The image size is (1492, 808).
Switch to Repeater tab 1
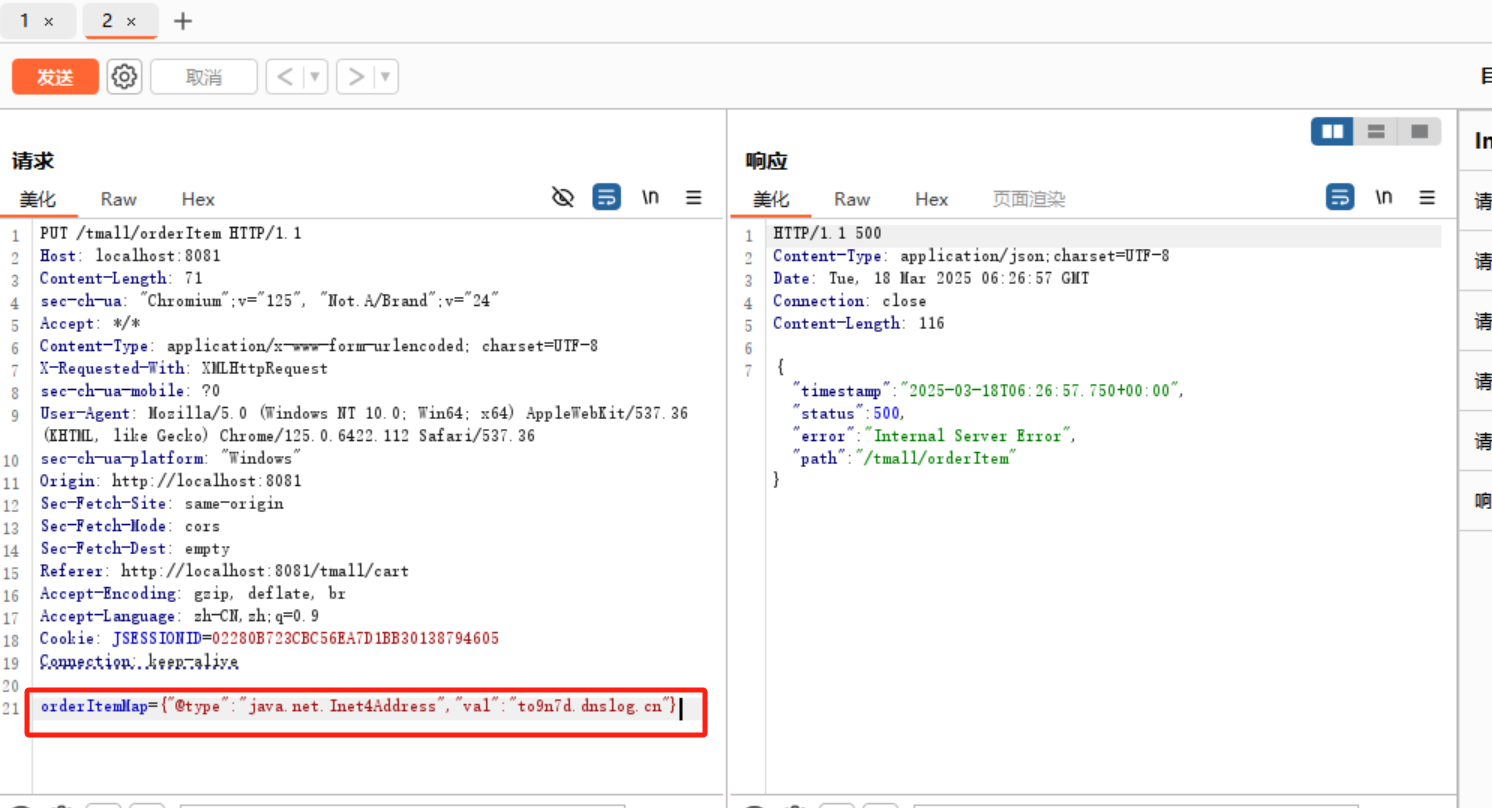coord(25,20)
